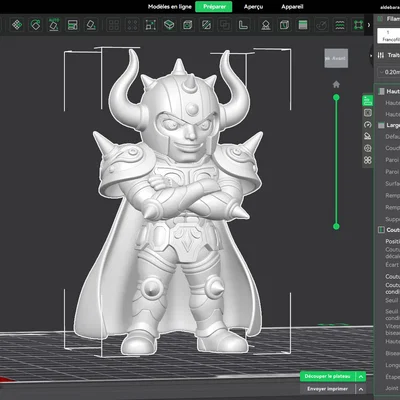Click the Écart setting row
This screenshot has width=400, height=400.
click(392, 265)
